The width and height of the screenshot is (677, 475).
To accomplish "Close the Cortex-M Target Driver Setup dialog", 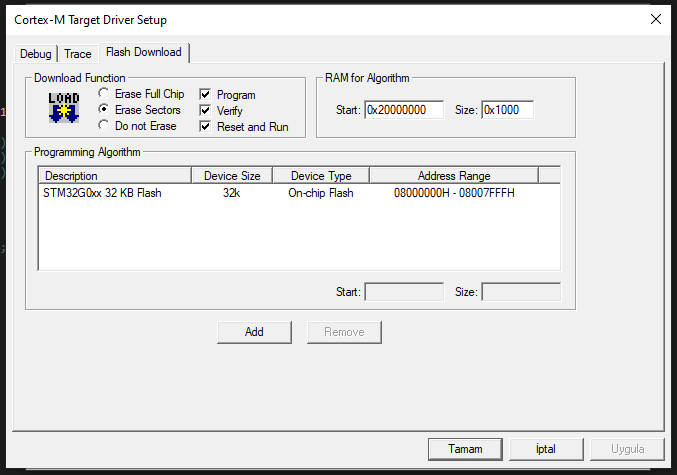I will 656,19.
